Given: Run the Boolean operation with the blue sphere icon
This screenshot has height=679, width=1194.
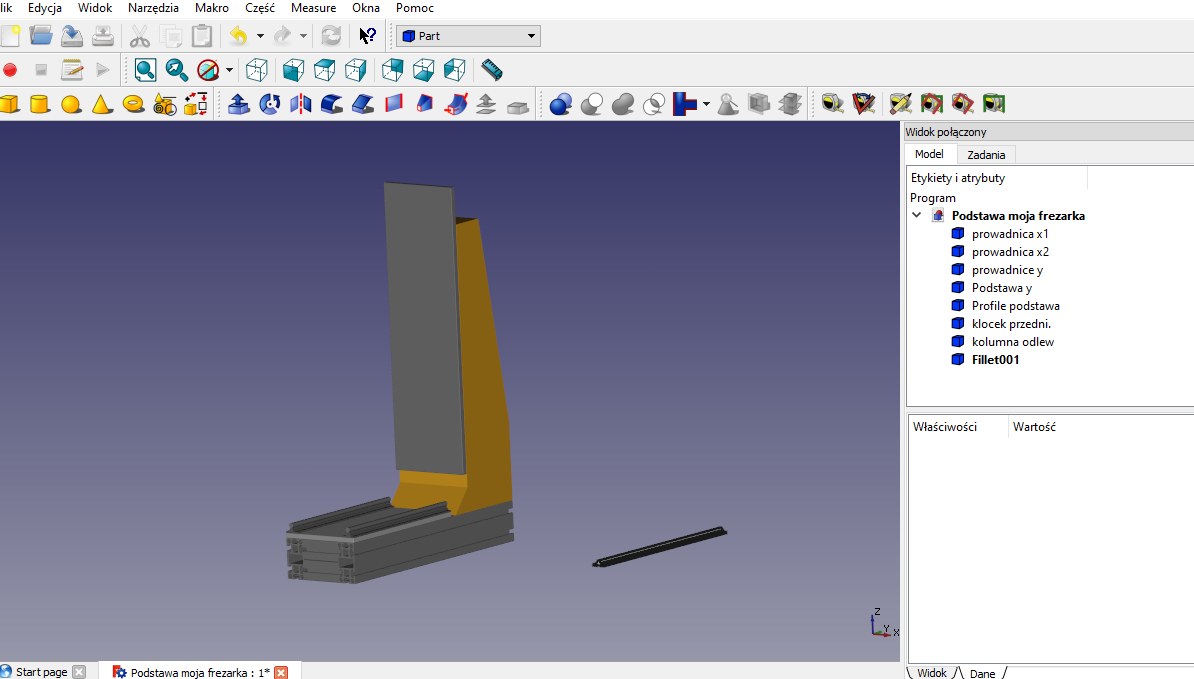Looking at the screenshot, I should 560,104.
